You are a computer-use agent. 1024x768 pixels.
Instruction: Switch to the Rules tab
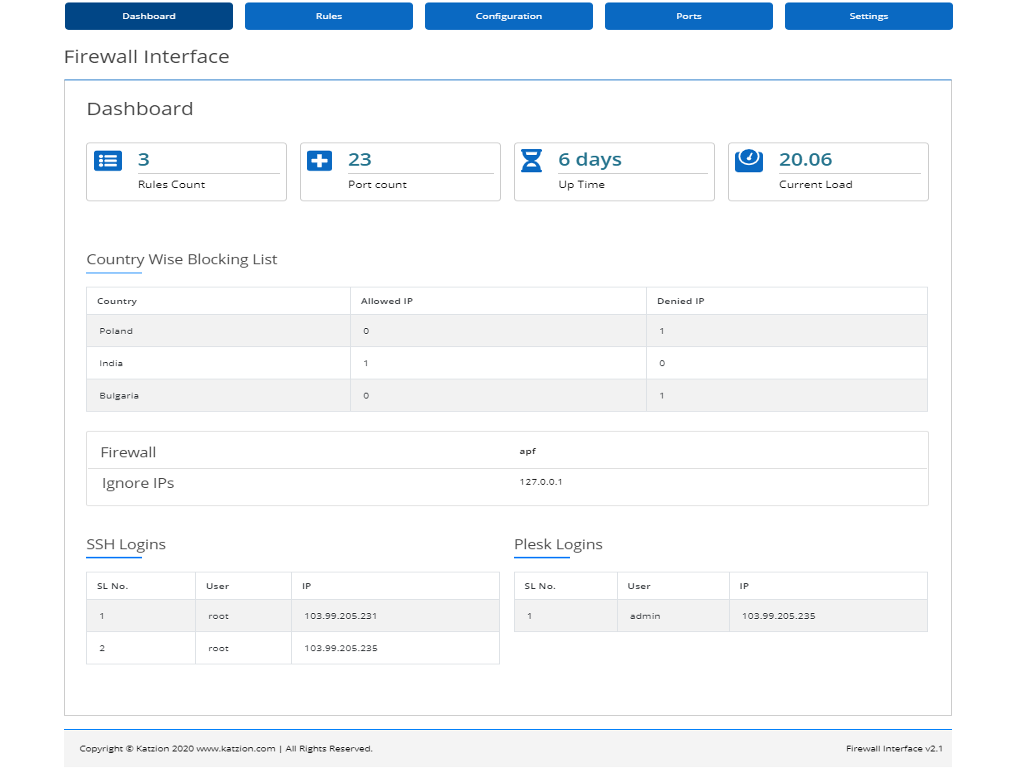pyautogui.click(x=328, y=16)
